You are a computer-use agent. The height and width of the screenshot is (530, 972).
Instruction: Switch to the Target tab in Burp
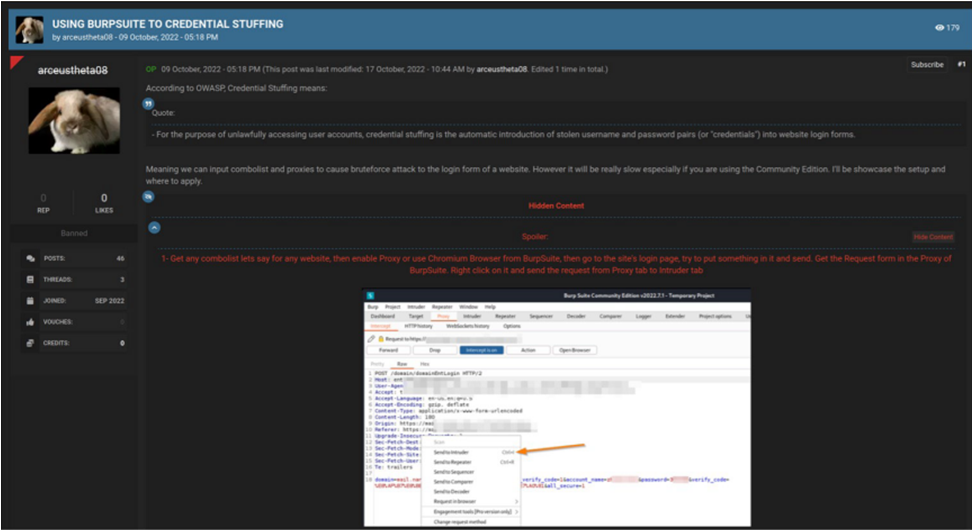(x=416, y=316)
